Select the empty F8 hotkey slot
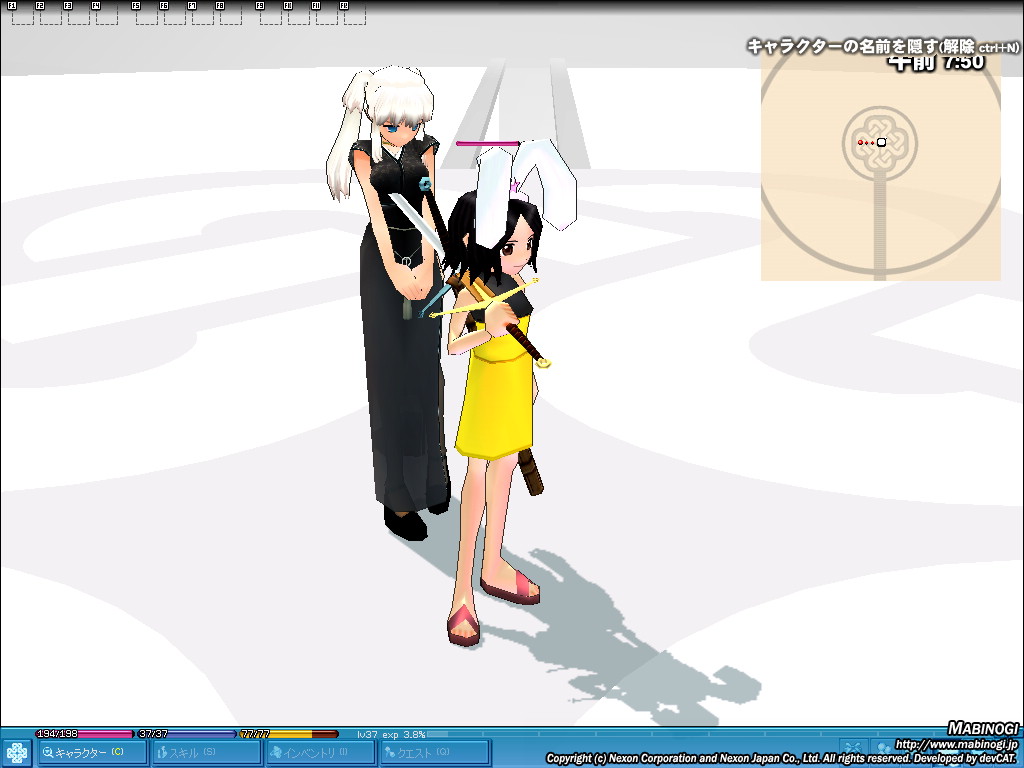 click(x=231, y=14)
